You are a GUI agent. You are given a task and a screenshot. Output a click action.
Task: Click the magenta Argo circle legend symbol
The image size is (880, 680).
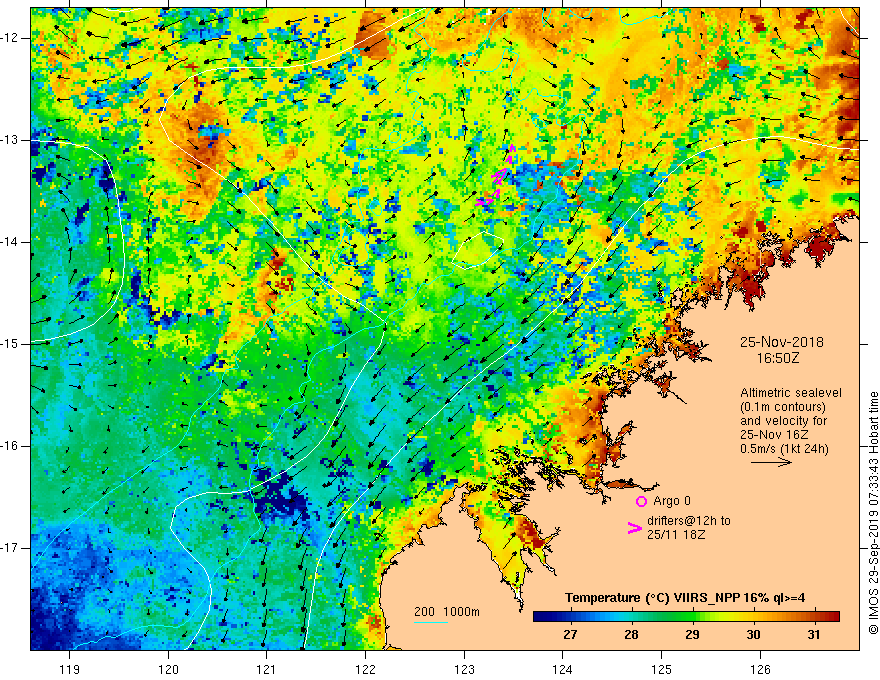click(641, 501)
